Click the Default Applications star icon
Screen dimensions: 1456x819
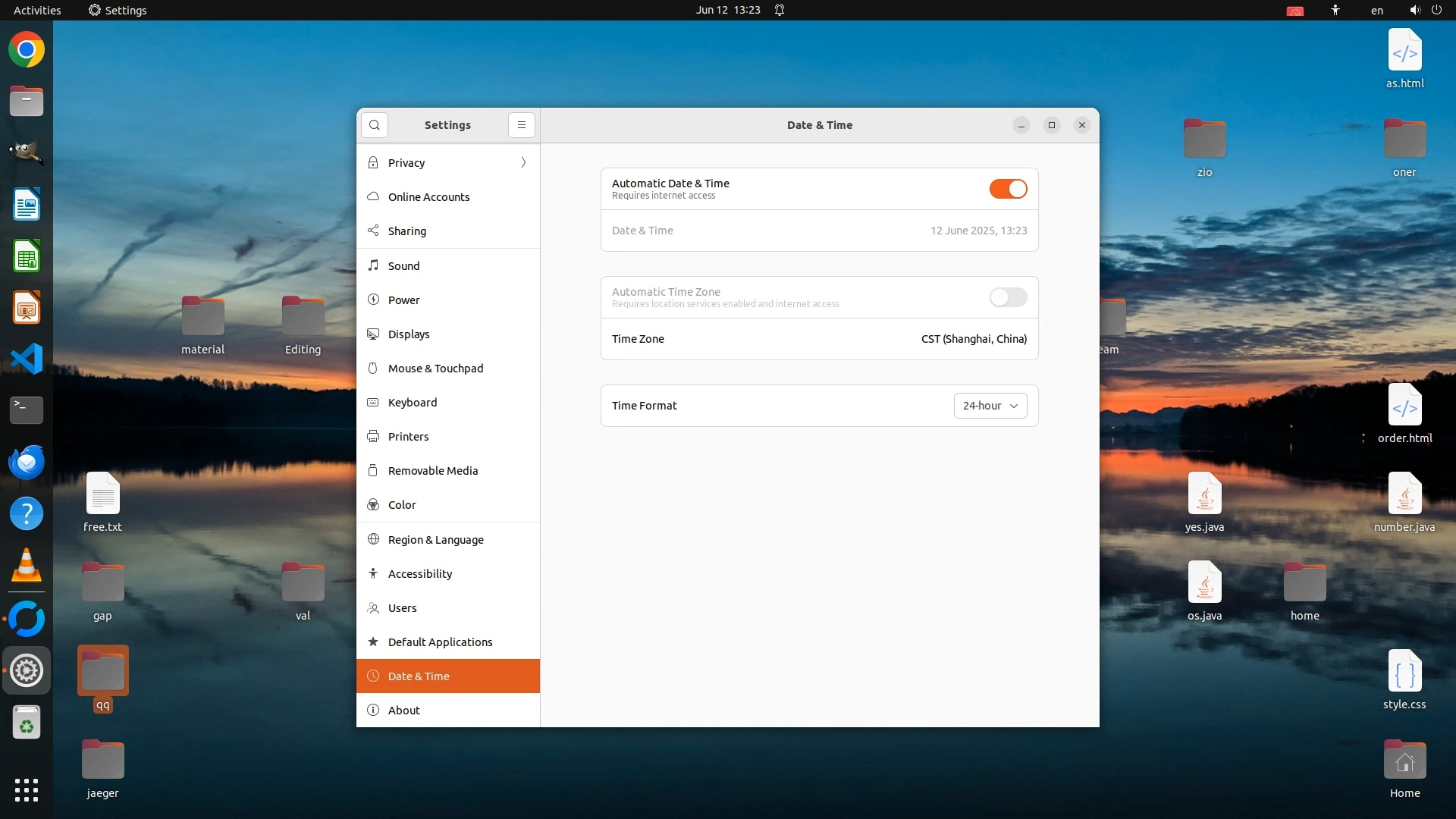click(373, 642)
